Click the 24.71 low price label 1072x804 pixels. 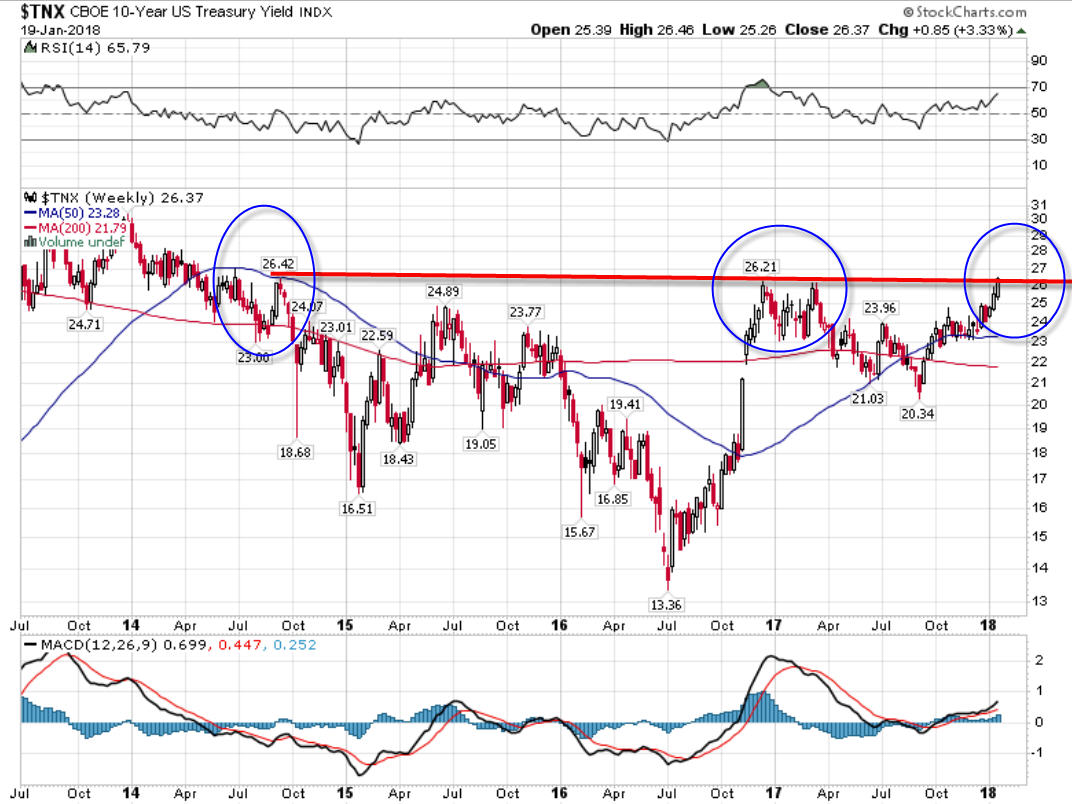pyautogui.click(x=85, y=324)
